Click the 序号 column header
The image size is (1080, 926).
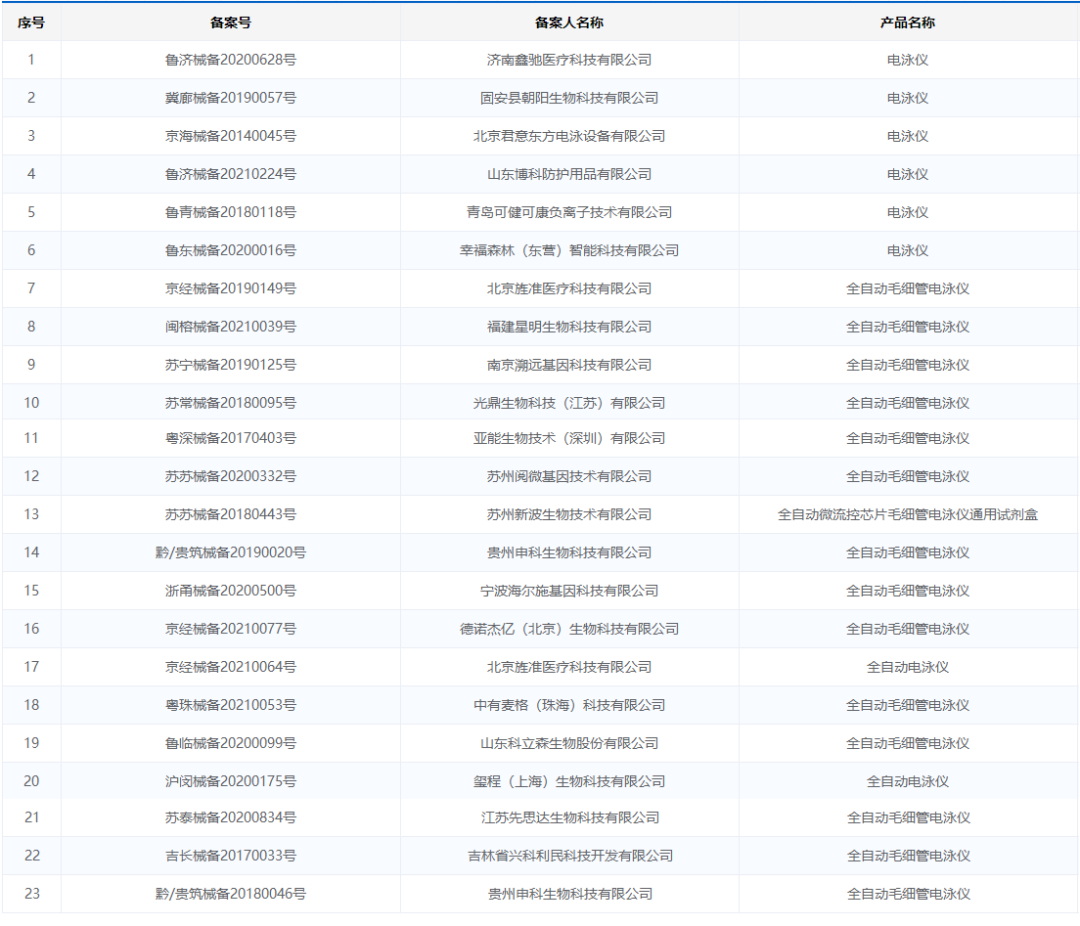tap(31, 23)
